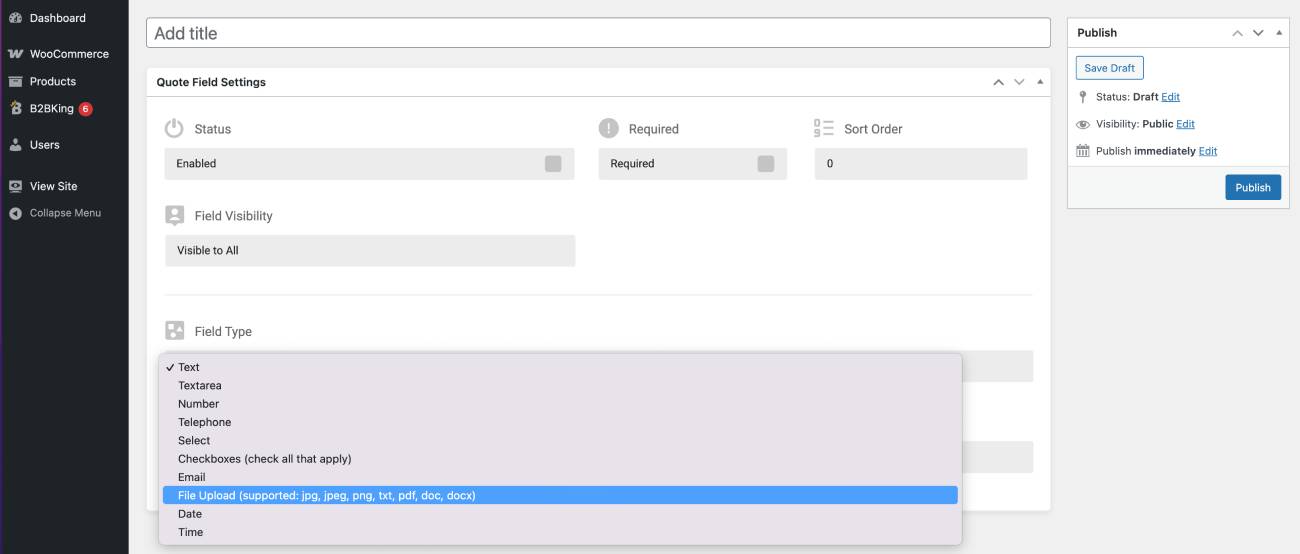The height and width of the screenshot is (554, 1300).
Task: Edit the Publish immediately link
Action: coord(1208,151)
